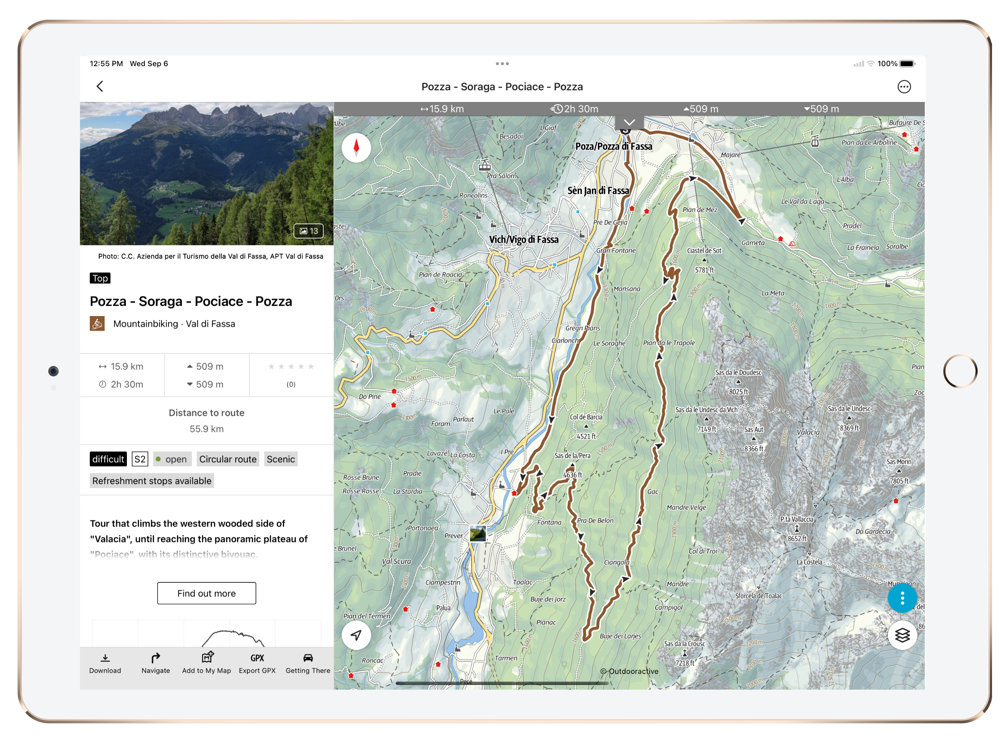Screen dimensions: 1000x750
Task: Collapse the map stats chevron
Action: 629,122
